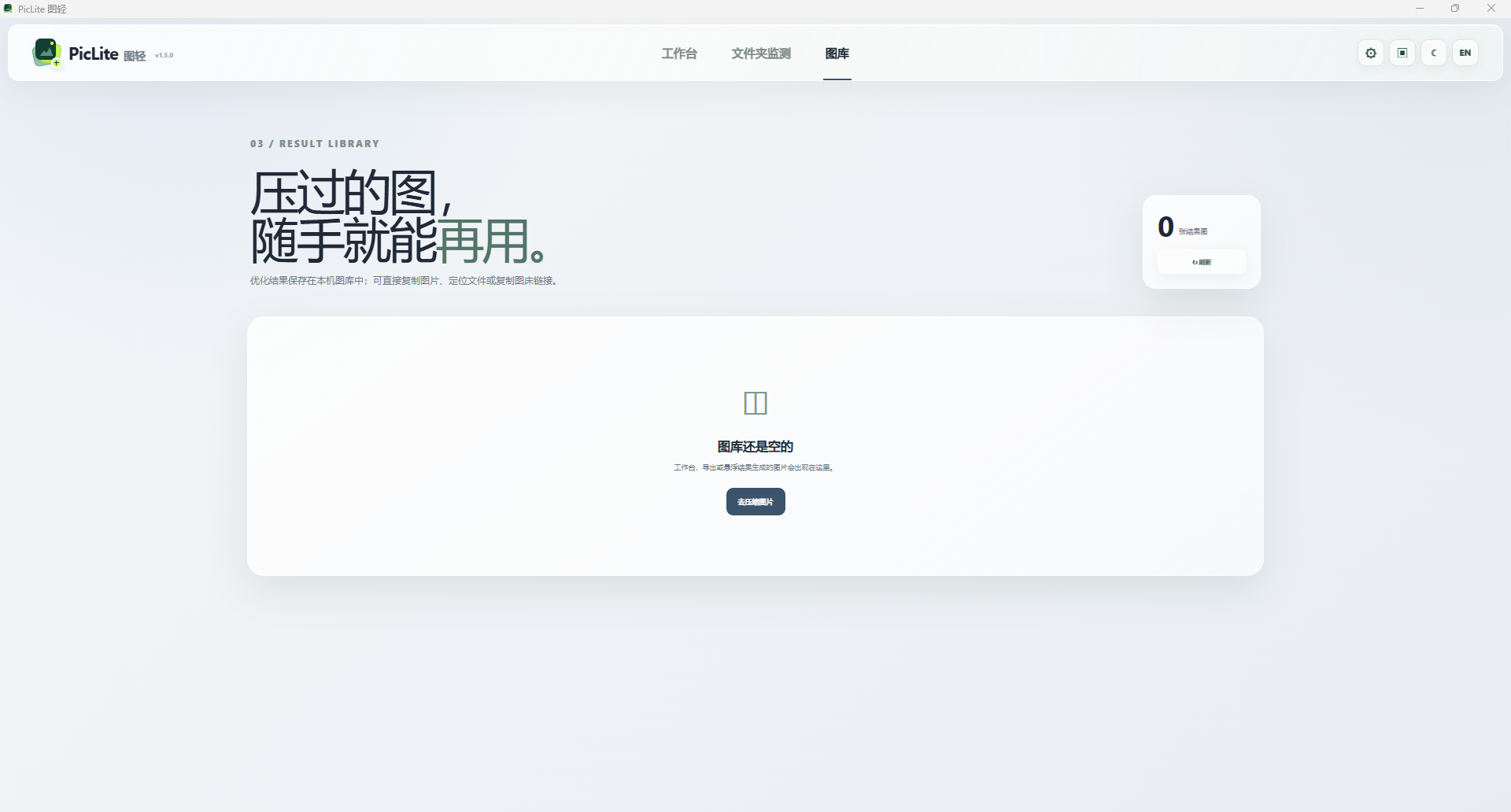Click the floating window square icon
This screenshot has width=1511, height=812.
(x=1402, y=53)
